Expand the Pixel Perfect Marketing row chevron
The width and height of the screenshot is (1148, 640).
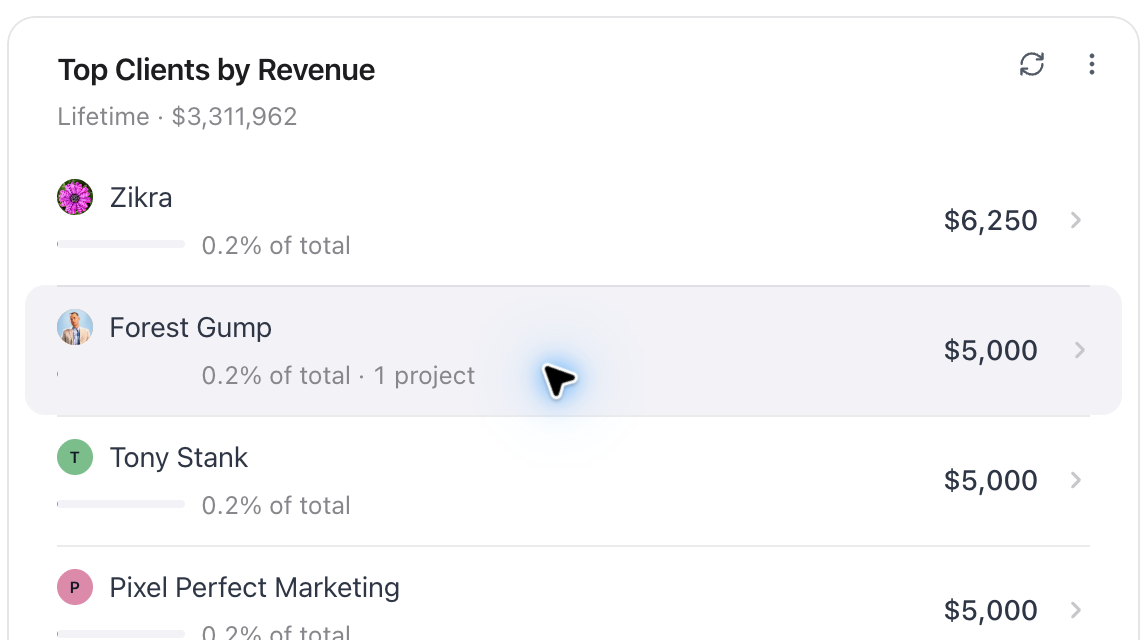(x=1076, y=610)
